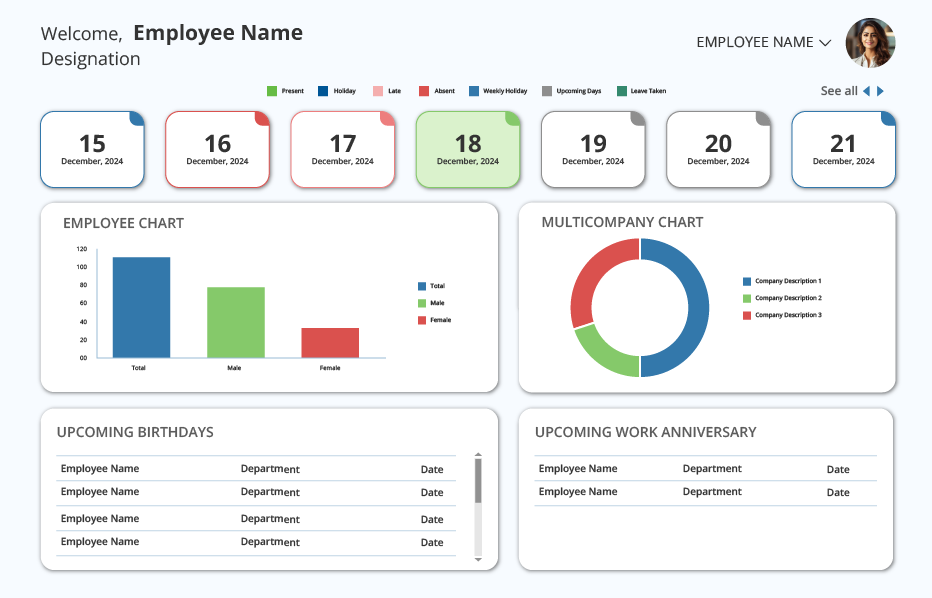The height and width of the screenshot is (598, 932).
Task: Click the pink Late legend swatch
Action: point(378,91)
